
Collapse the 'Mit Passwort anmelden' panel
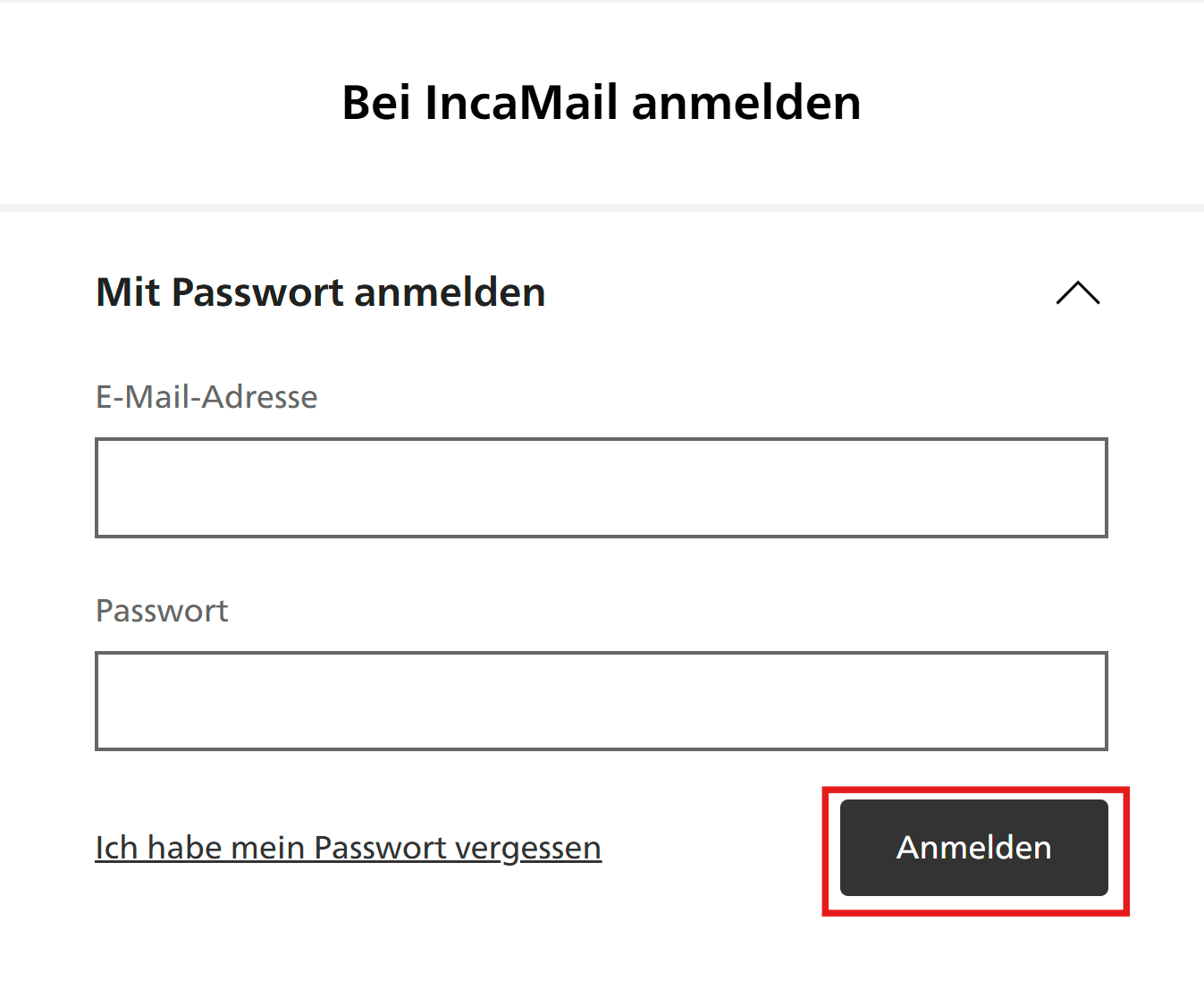(1078, 293)
